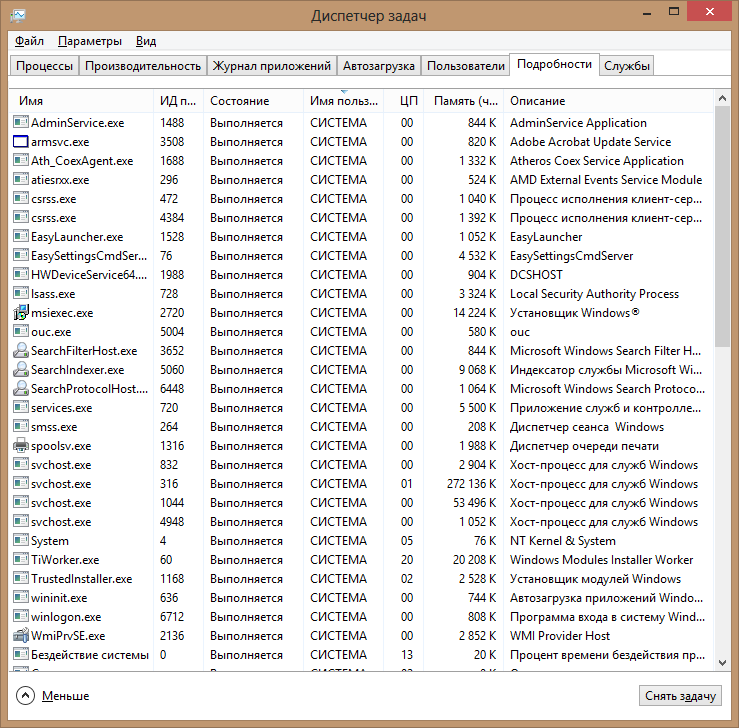Click memory value 14 224 K
This screenshot has height=728, width=739.
click(475, 313)
